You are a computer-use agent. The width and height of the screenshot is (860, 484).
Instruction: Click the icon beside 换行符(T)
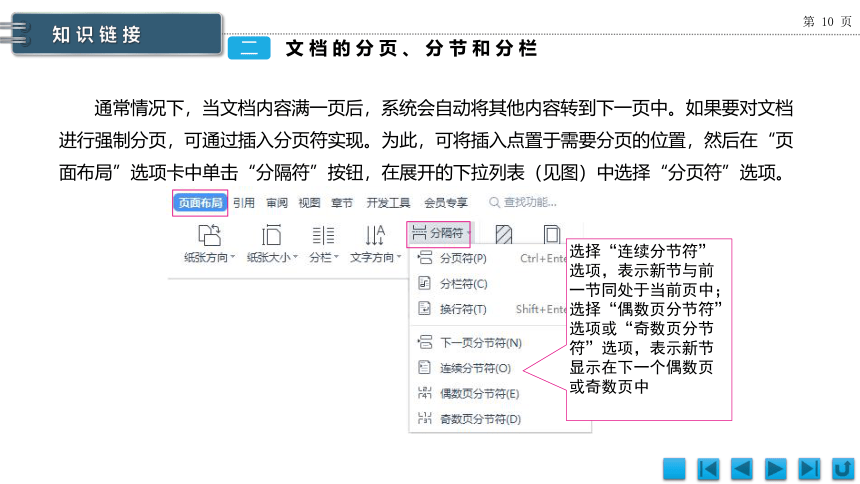[425, 308]
